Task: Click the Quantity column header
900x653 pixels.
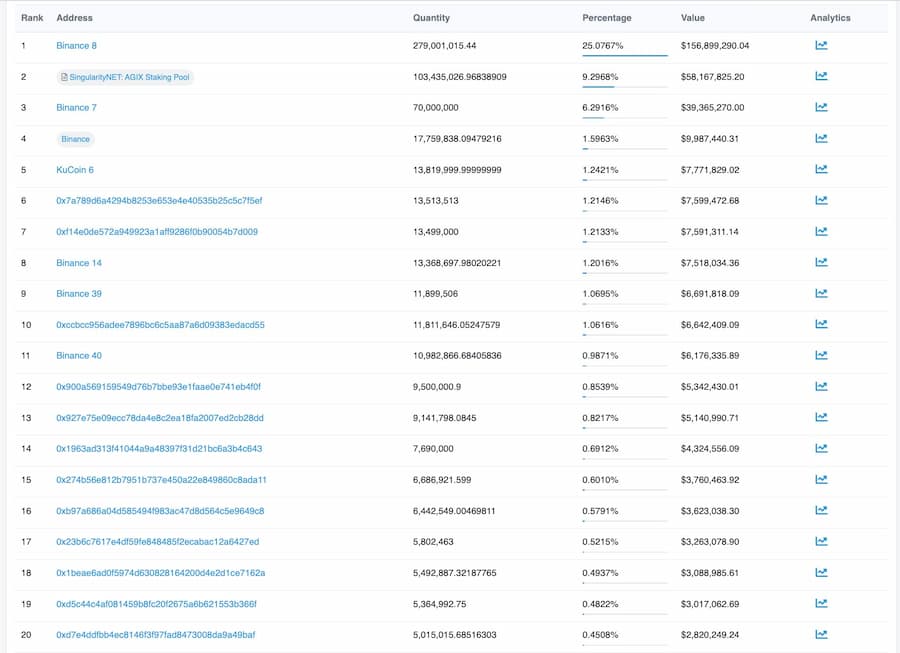Action: pyautogui.click(x=431, y=18)
